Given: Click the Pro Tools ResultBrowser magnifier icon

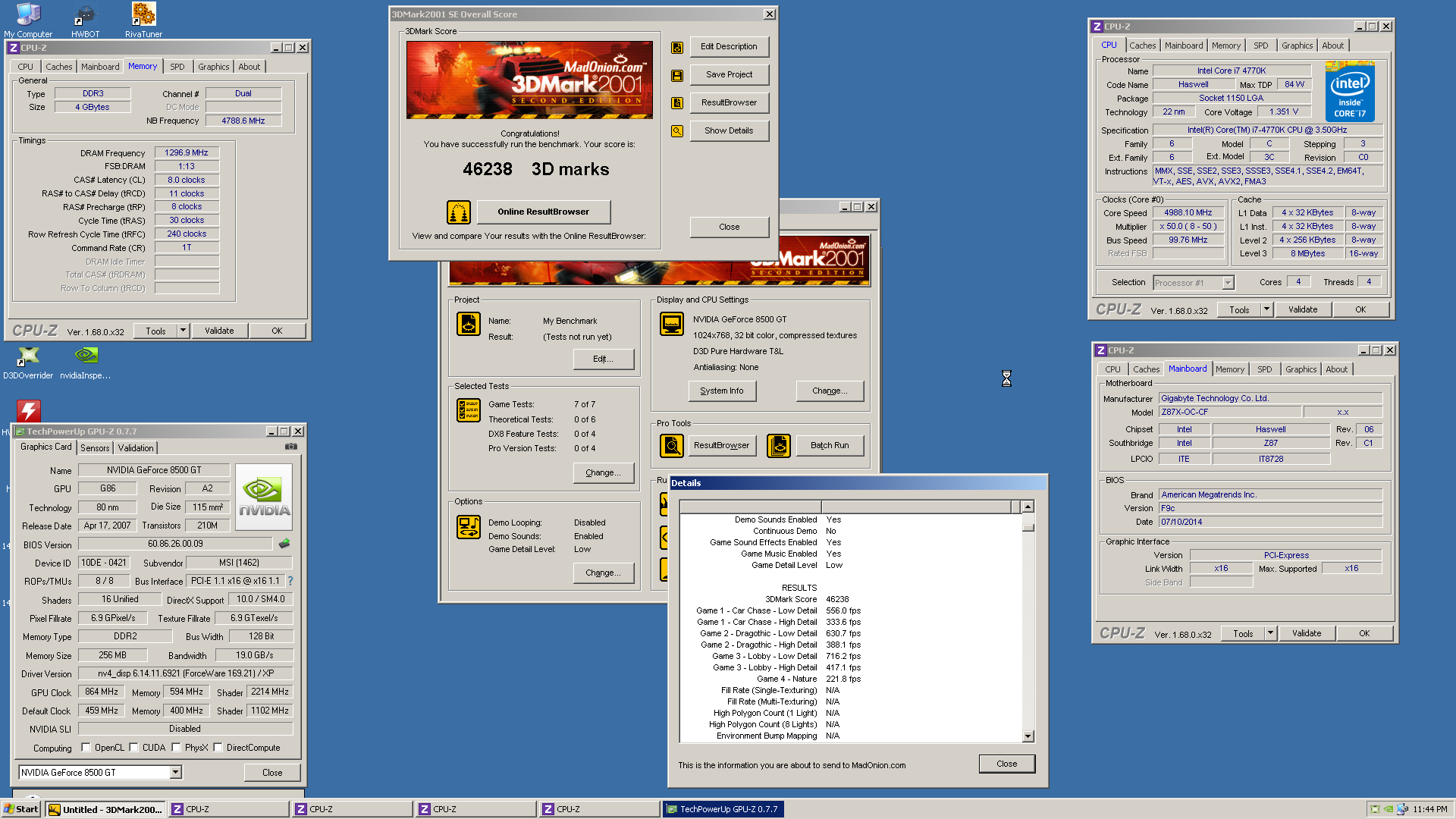Looking at the screenshot, I should (672, 446).
